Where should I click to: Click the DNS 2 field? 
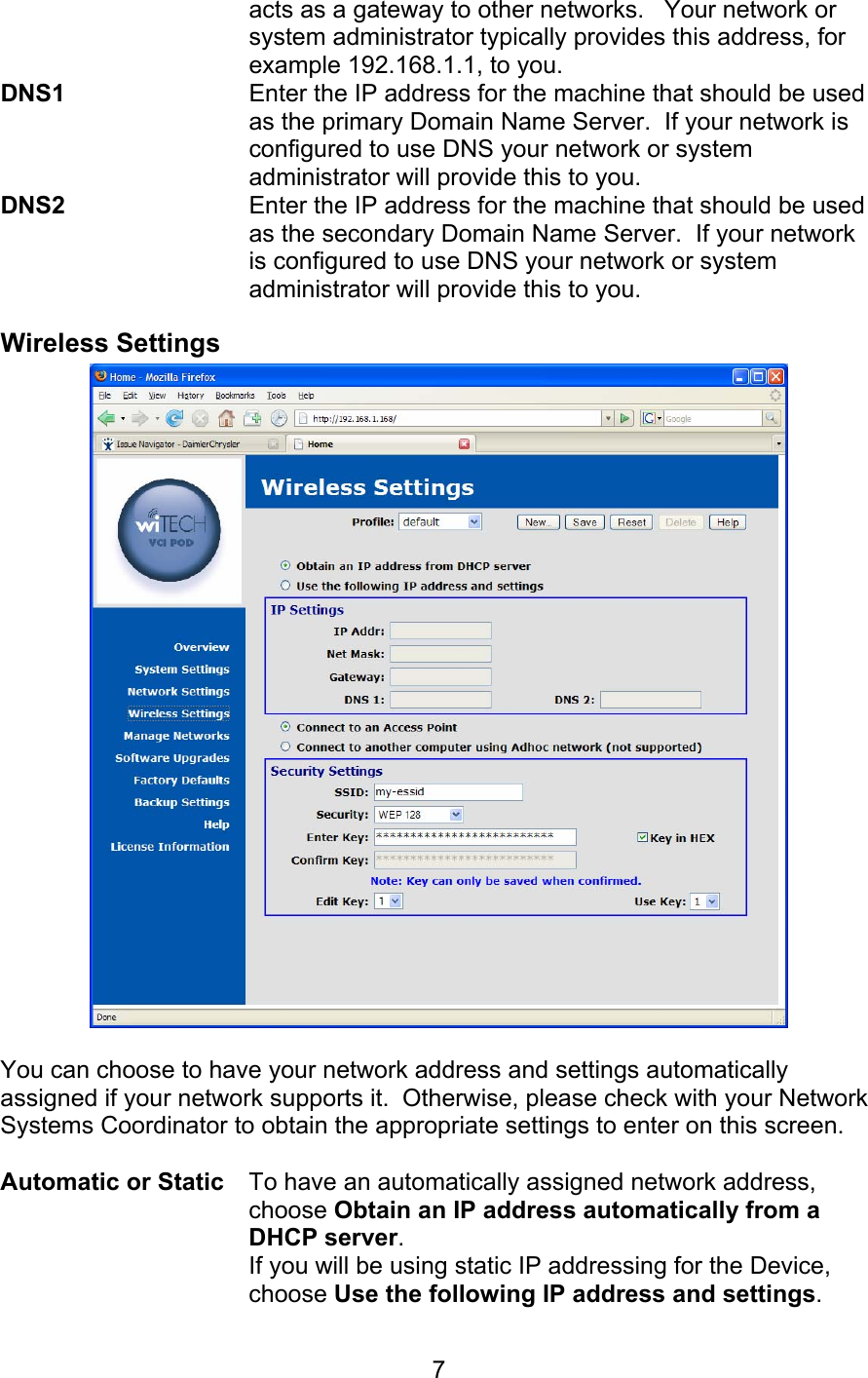pyautogui.click(x=651, y=700)
